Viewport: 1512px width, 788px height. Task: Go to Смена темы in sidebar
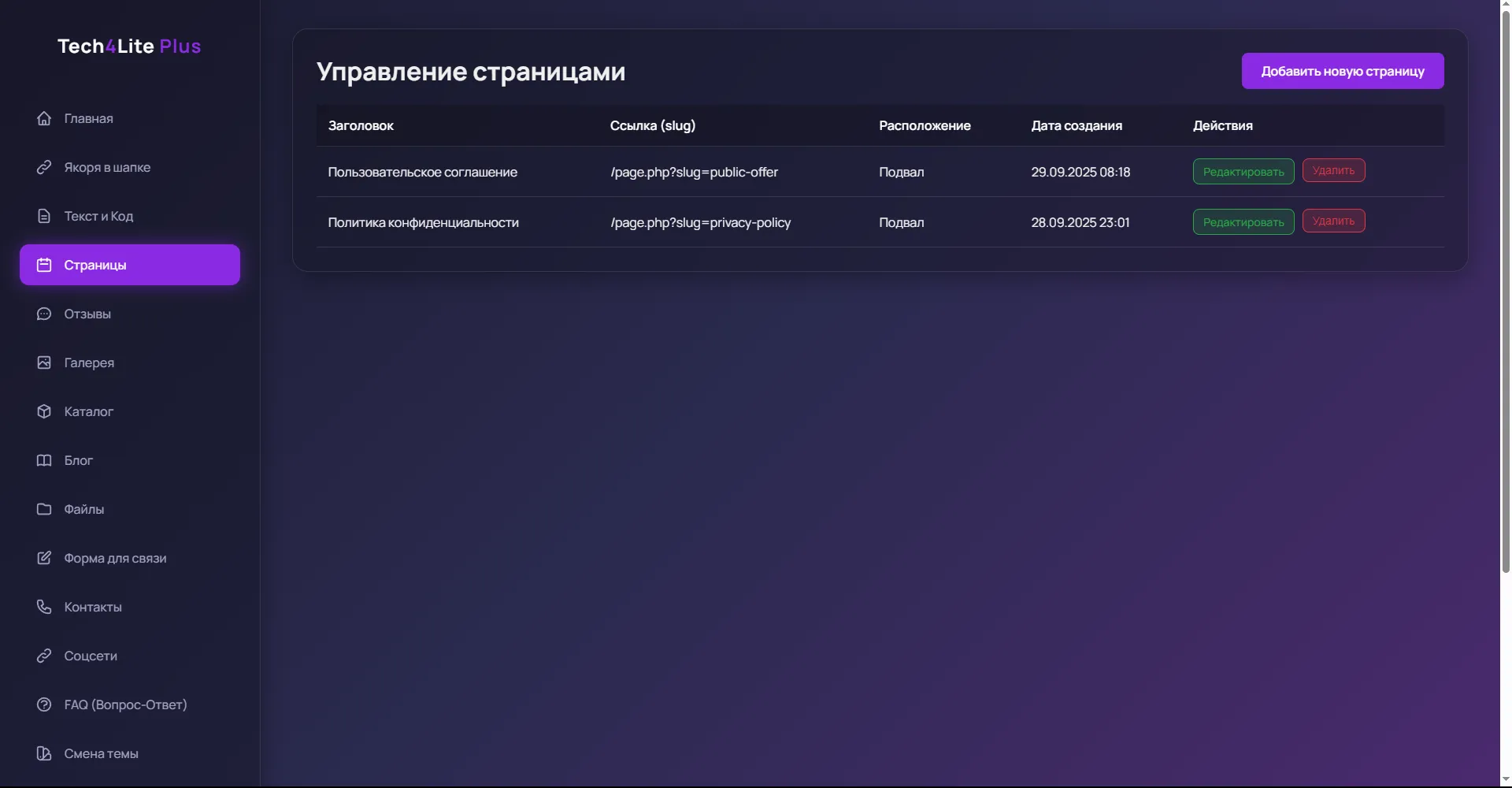click(x=101, y=753)
